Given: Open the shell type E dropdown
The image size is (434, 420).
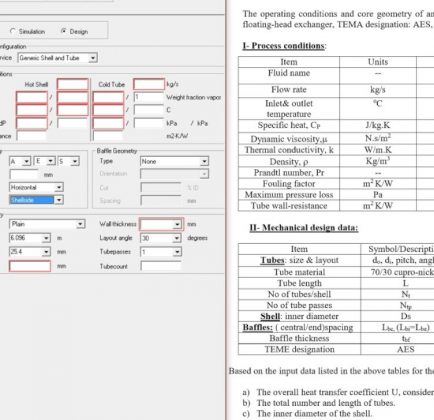Looking at the screenshot, I should (51, 162).
